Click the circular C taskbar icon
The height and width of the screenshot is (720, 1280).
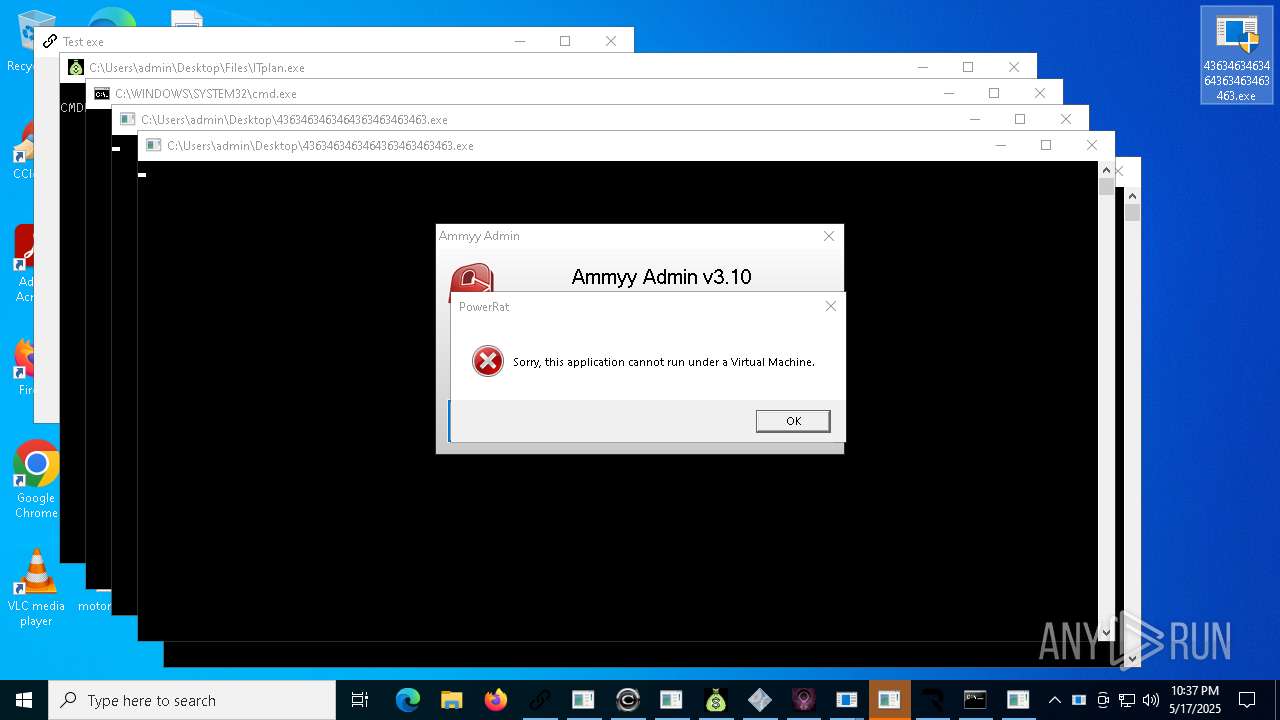(x=627, y=700)
